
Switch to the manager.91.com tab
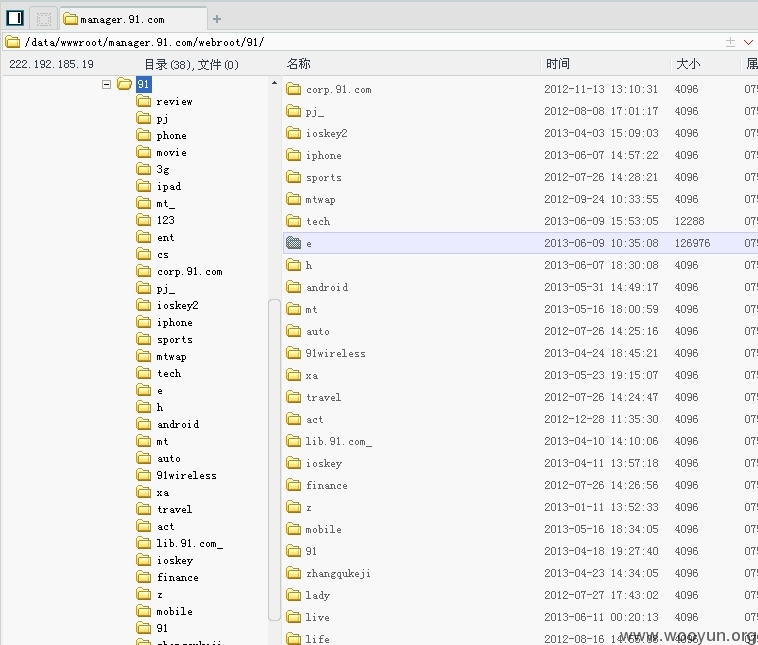pyautogui.click(x=133, y=19)
